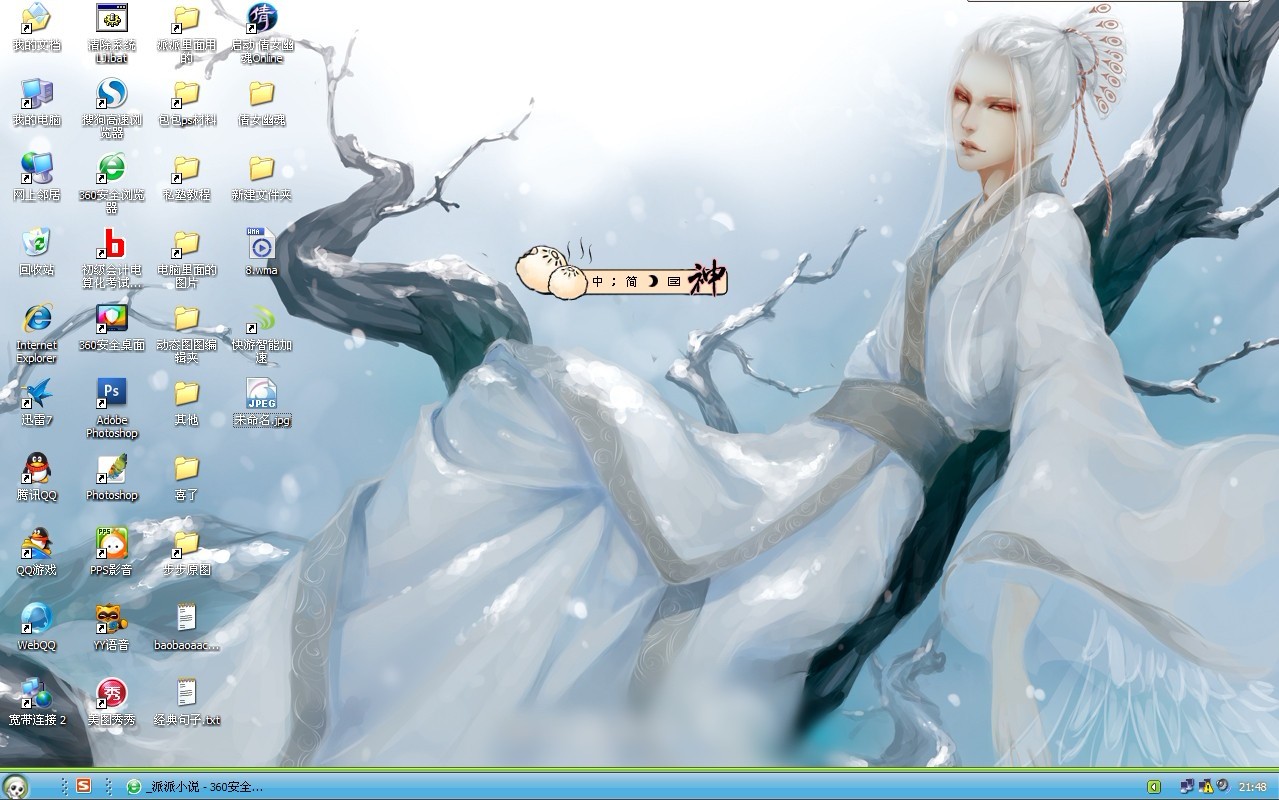Open 网上邻居 icon

[x=37, y=177]
